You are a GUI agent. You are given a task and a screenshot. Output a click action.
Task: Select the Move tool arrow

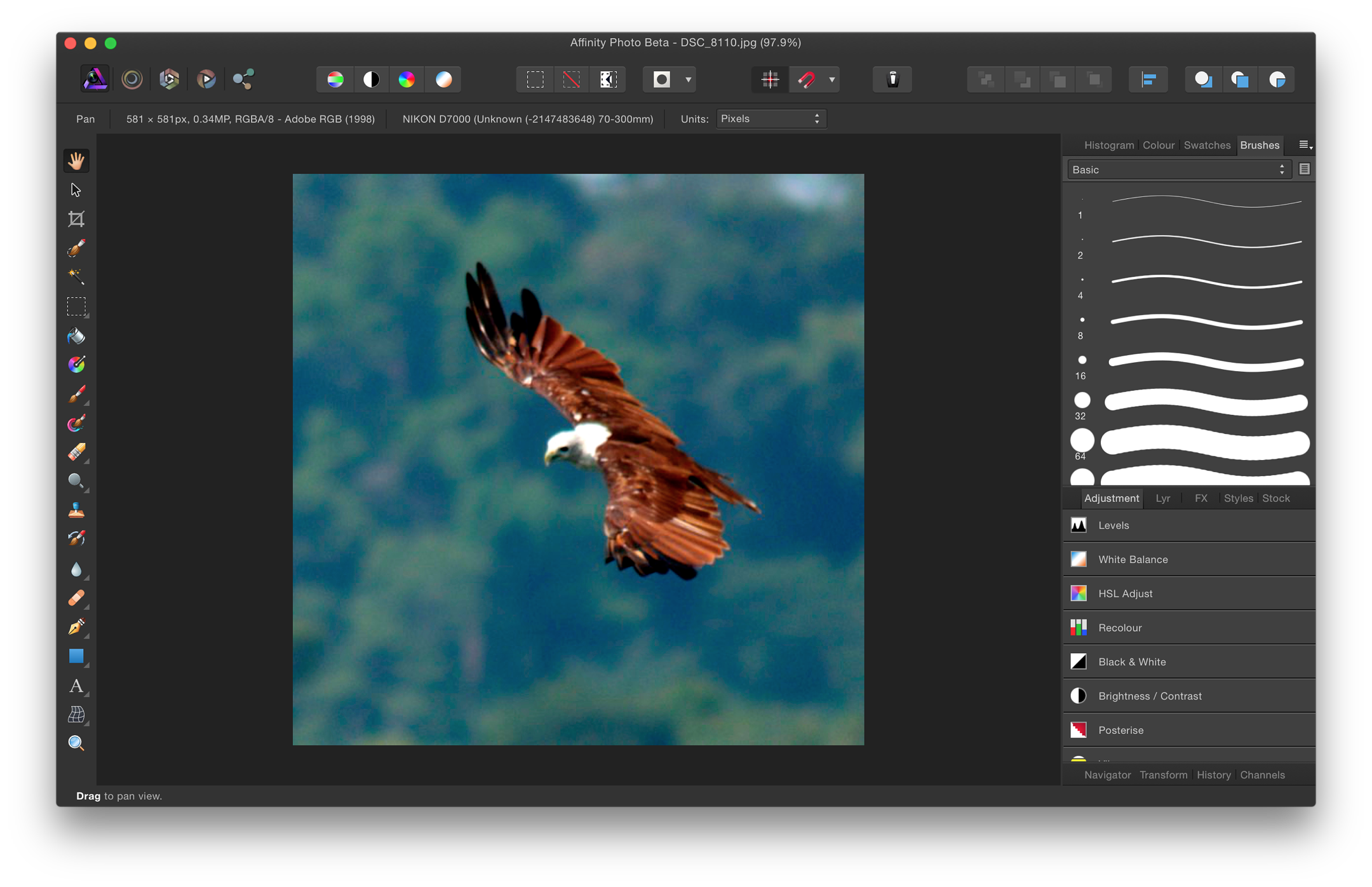(x=76, y=190)
